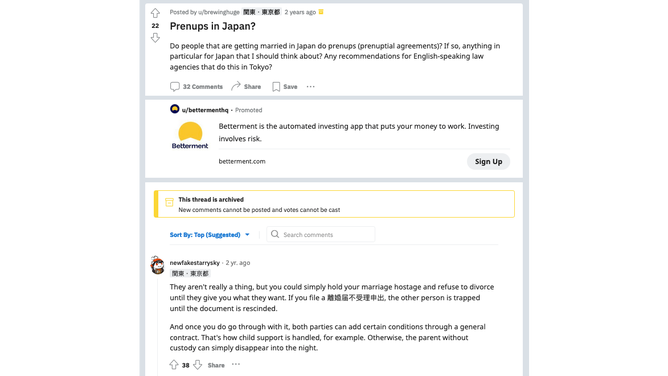The image size is (668, 376).
Task: Click the Betterment logo thumbnail
Action: 190,135
